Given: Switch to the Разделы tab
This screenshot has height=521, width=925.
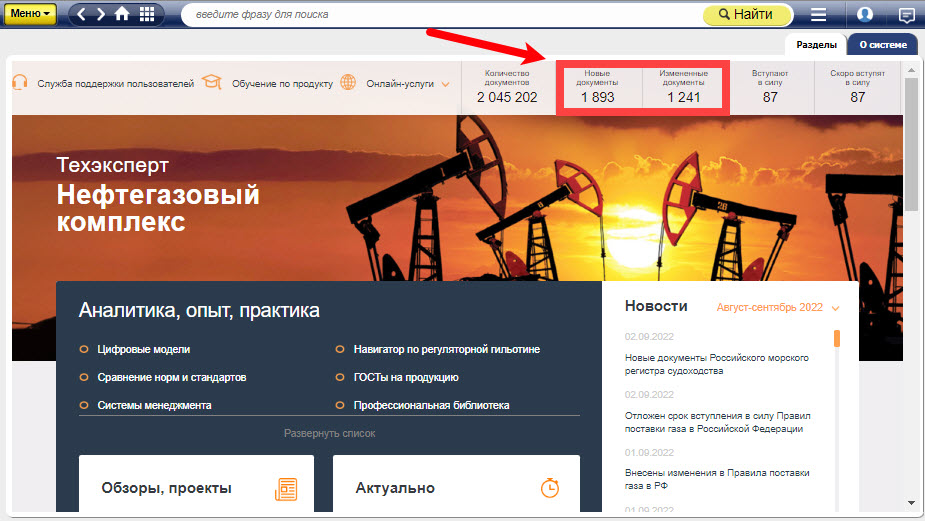Looking at the screenshot, I should point(816,45).
